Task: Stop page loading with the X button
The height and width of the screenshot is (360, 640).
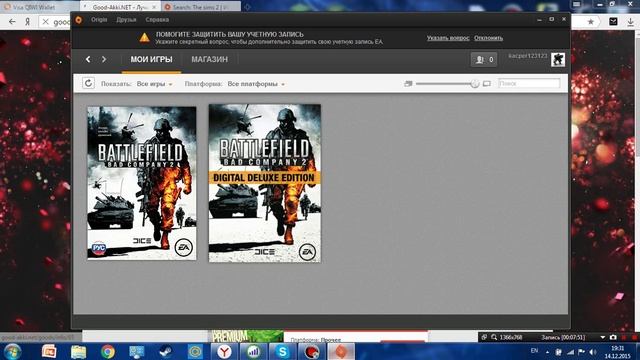Action: click(x=46, y=22)
